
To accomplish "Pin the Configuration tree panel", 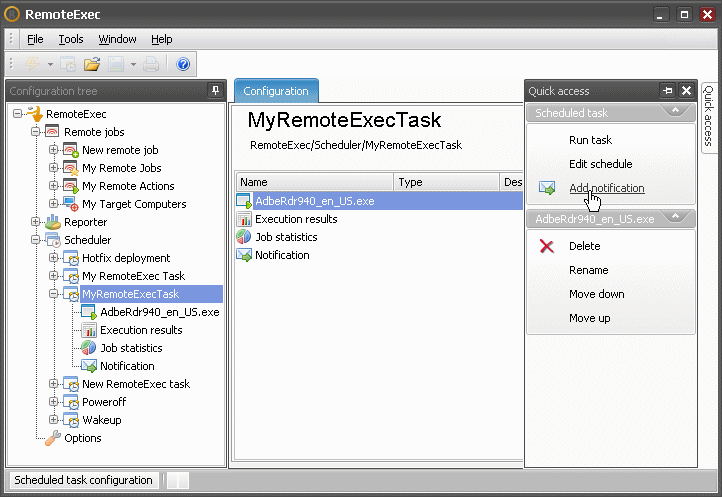I will pyautogui.click(x=215, y=90).
